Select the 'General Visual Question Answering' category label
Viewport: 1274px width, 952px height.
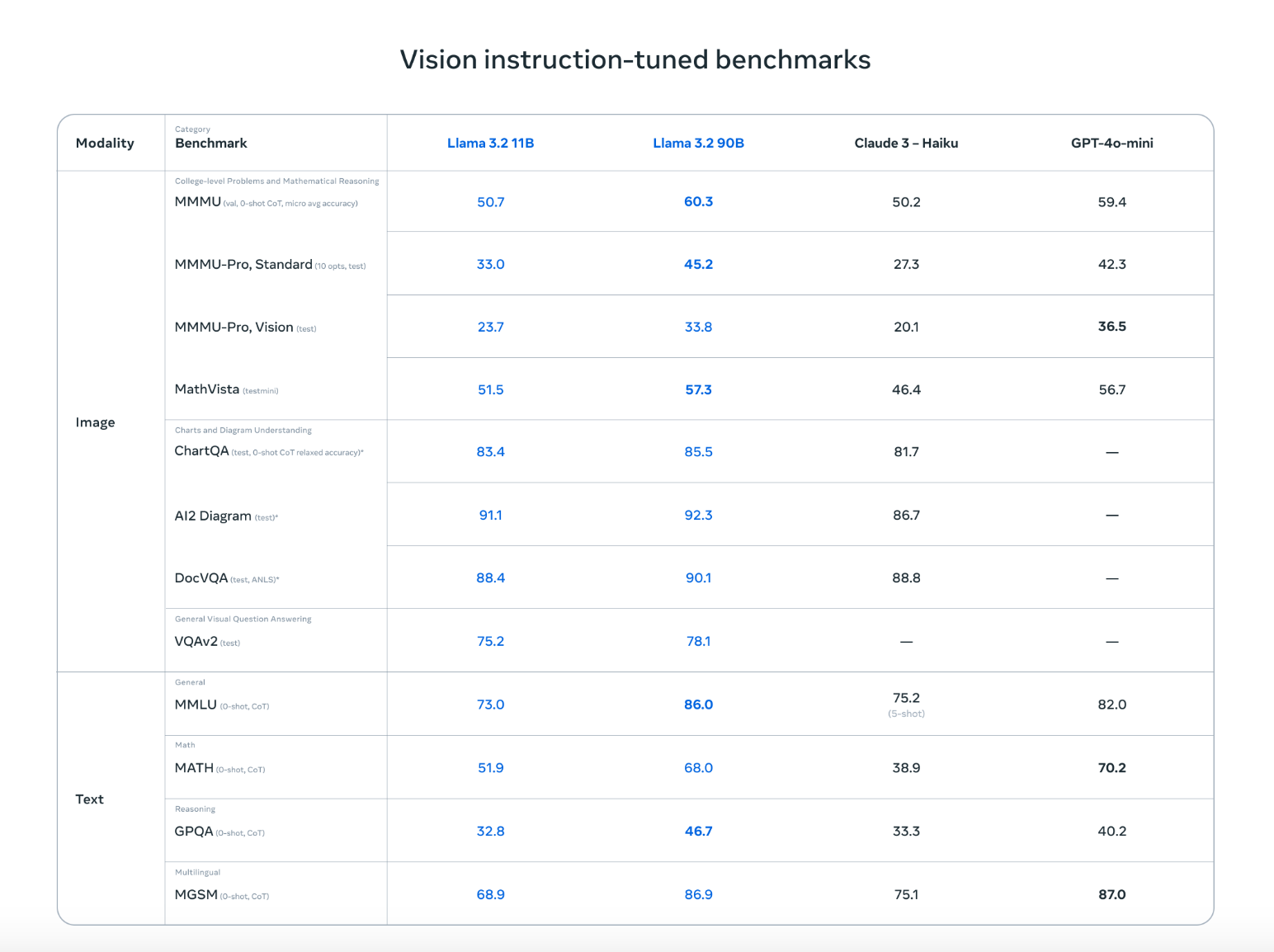tap(243, 619)
